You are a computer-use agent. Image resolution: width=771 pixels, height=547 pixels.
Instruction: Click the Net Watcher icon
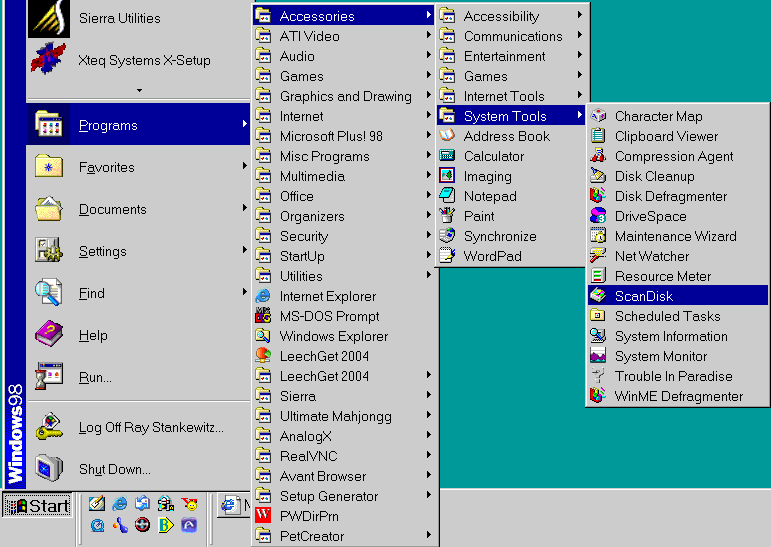598,256
